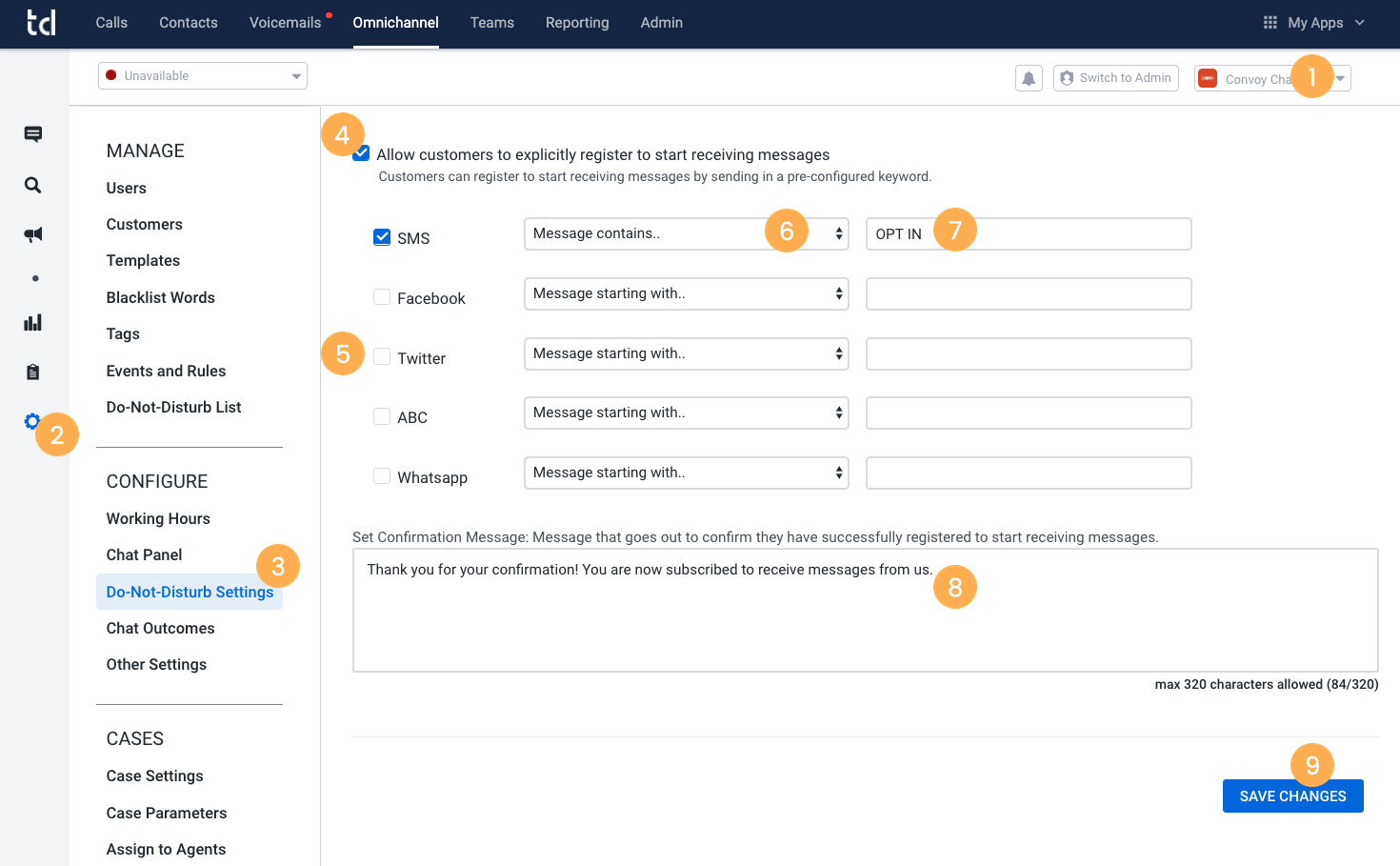Click the red Convoy Chat app icon

[x=1208, y=78]
